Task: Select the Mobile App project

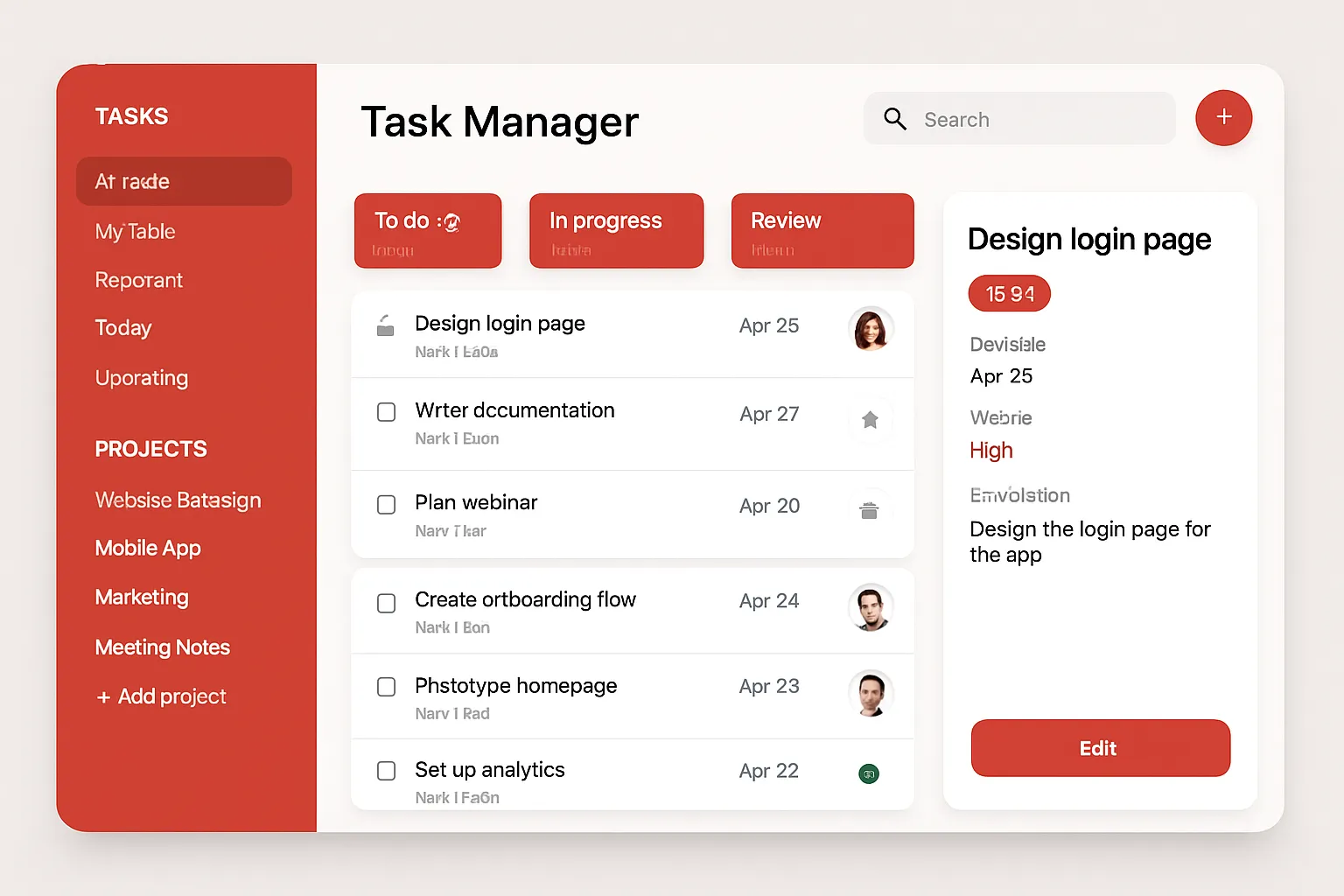Action: pyautogui.click(x=147, y=548)
